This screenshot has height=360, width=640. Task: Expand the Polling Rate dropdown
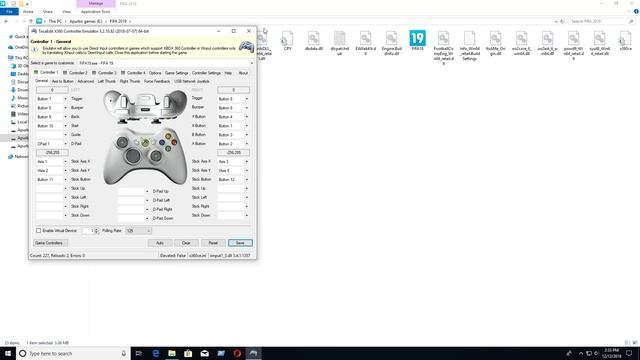coord(149,231)
